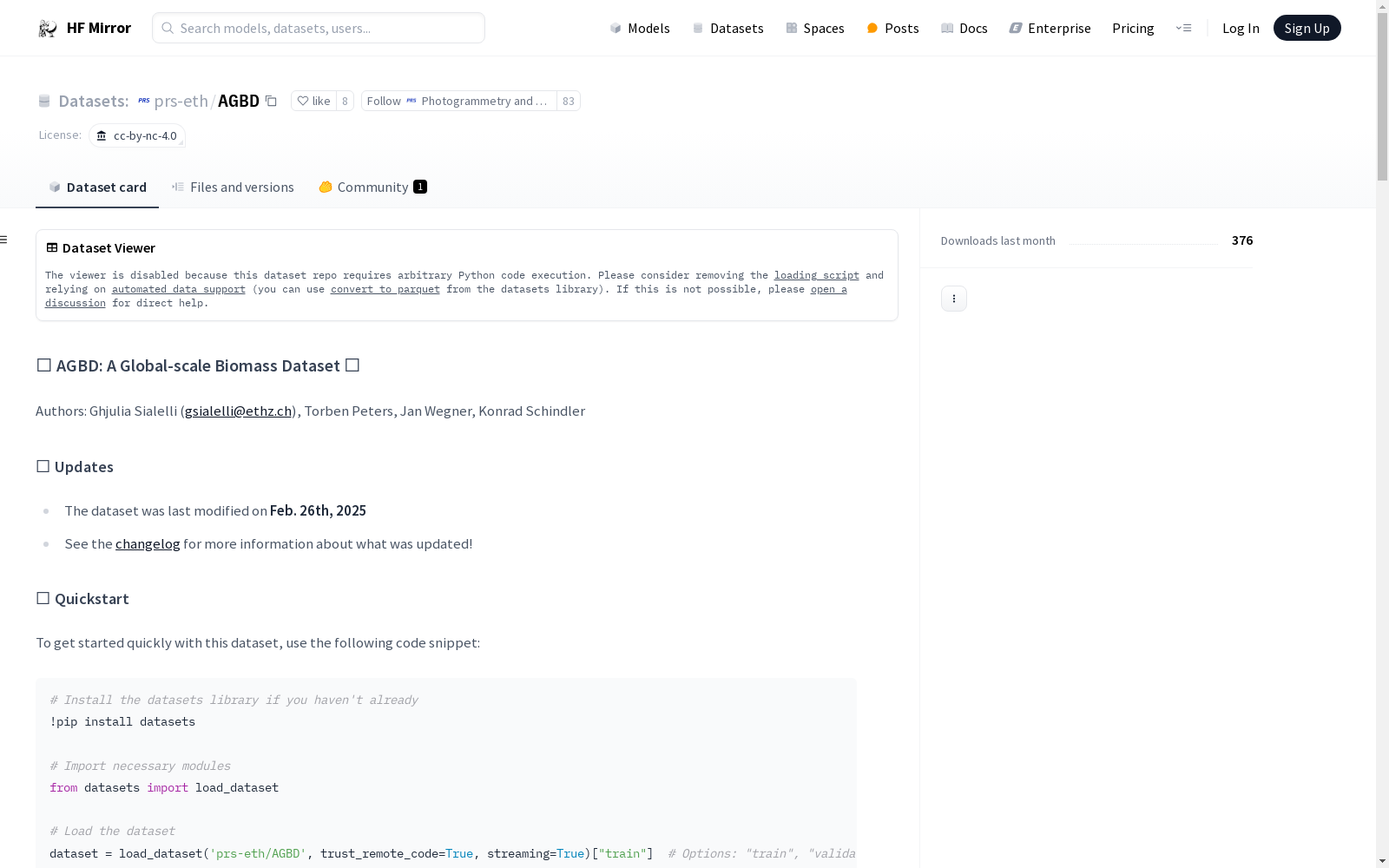Screen dimensions: 1389x868
Task: Go to Pricing page
Action: click(x=1133, y=28)
